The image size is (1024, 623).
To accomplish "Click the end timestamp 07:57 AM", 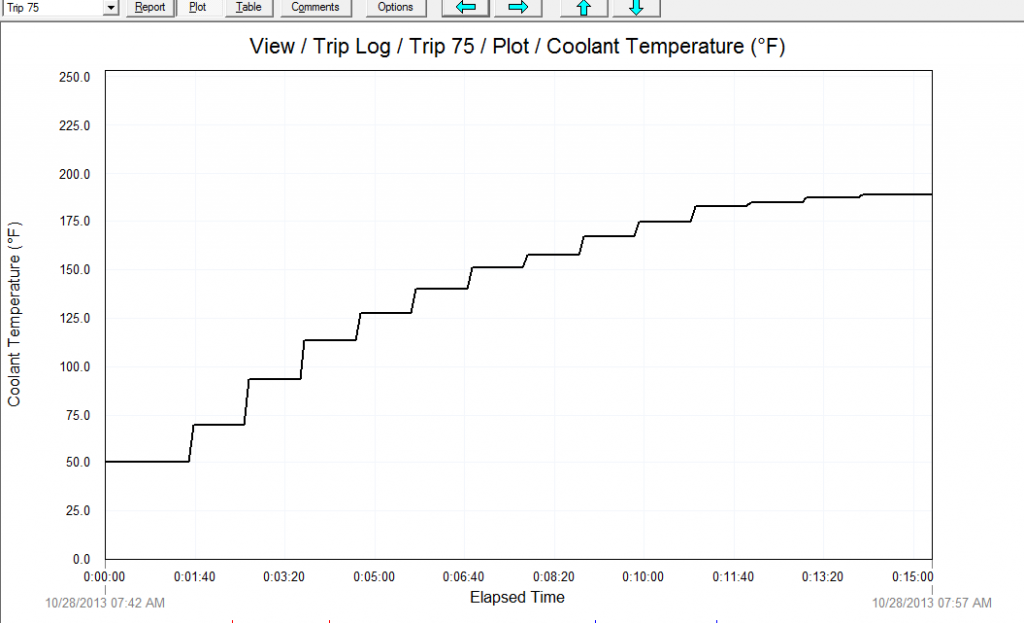I will 932,603.
